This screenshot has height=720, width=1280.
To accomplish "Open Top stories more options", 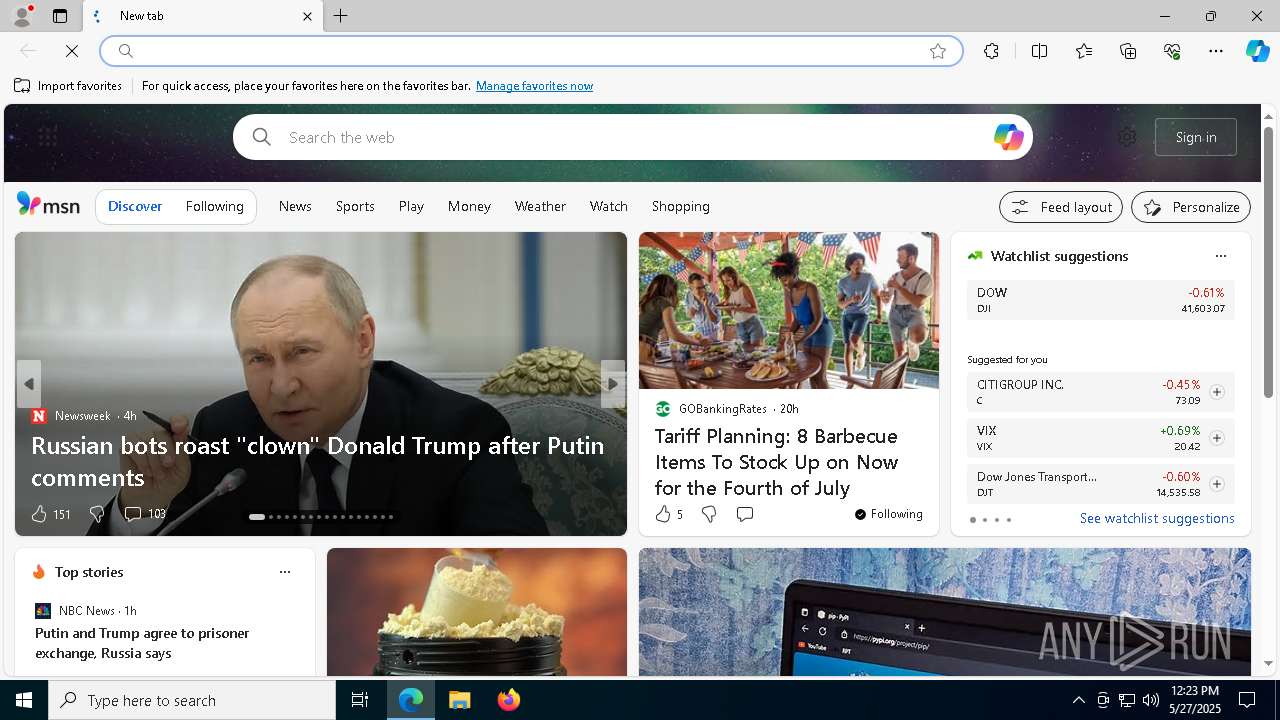I will (x=284, y=572).
